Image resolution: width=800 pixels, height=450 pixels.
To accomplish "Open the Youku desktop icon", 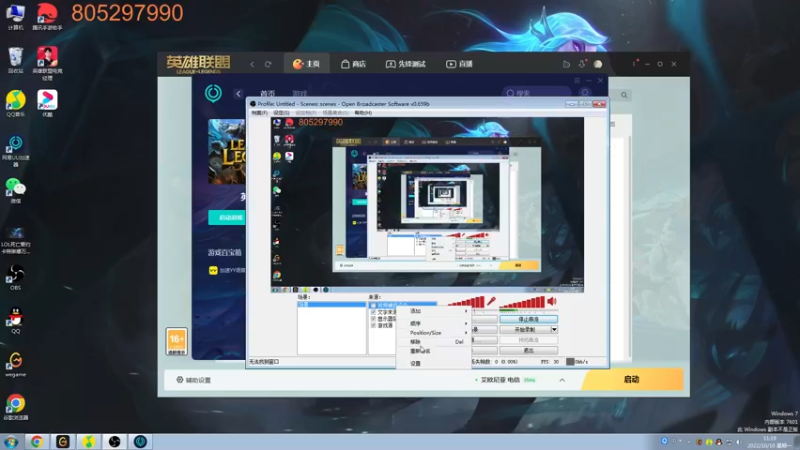I will tap(47, 104).
